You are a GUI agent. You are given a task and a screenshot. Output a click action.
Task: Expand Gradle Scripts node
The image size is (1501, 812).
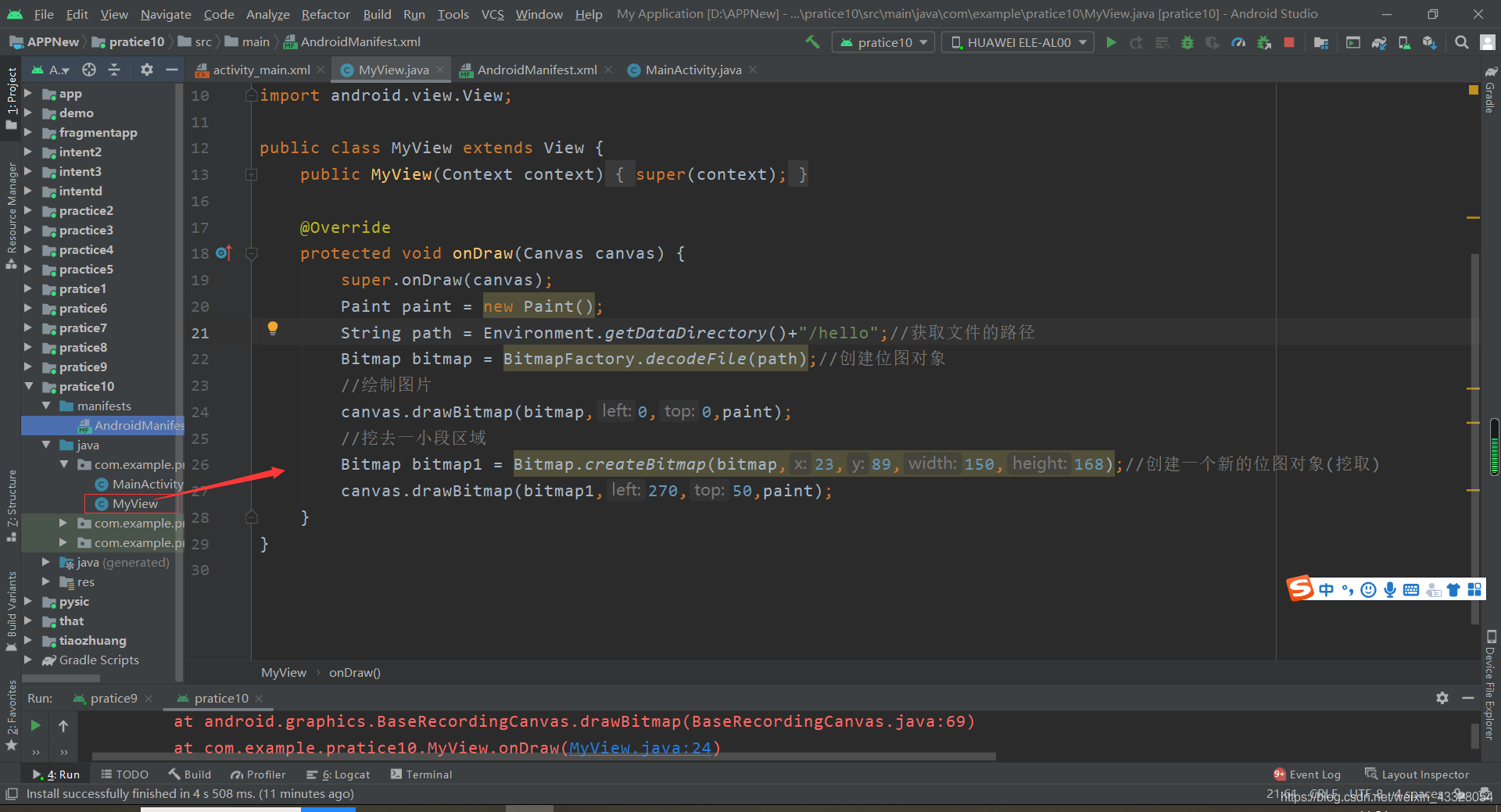pyautogui.click(x=28, y=660)
